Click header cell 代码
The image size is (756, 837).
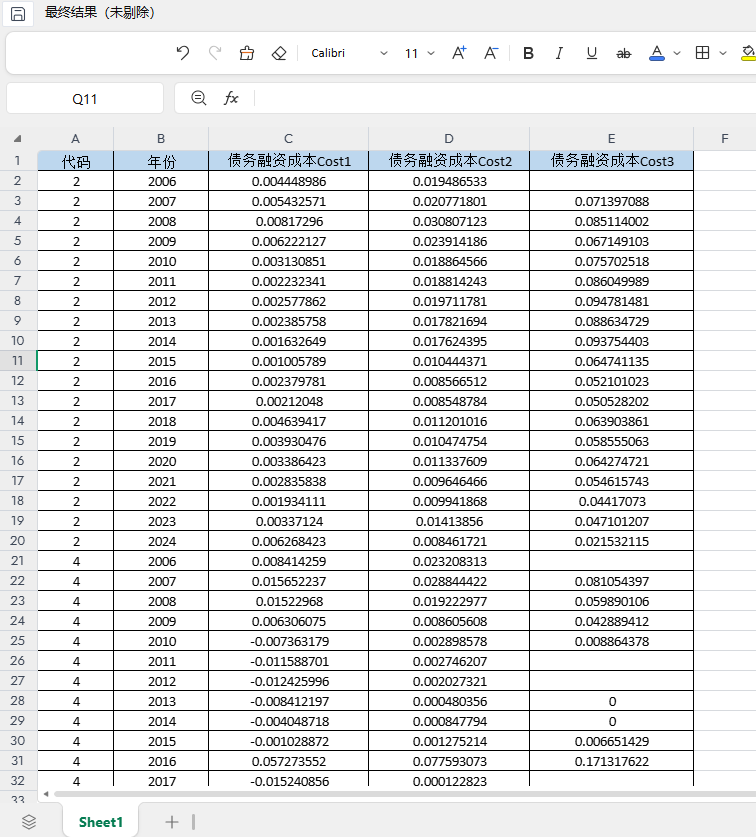click(x=76, y=161)
